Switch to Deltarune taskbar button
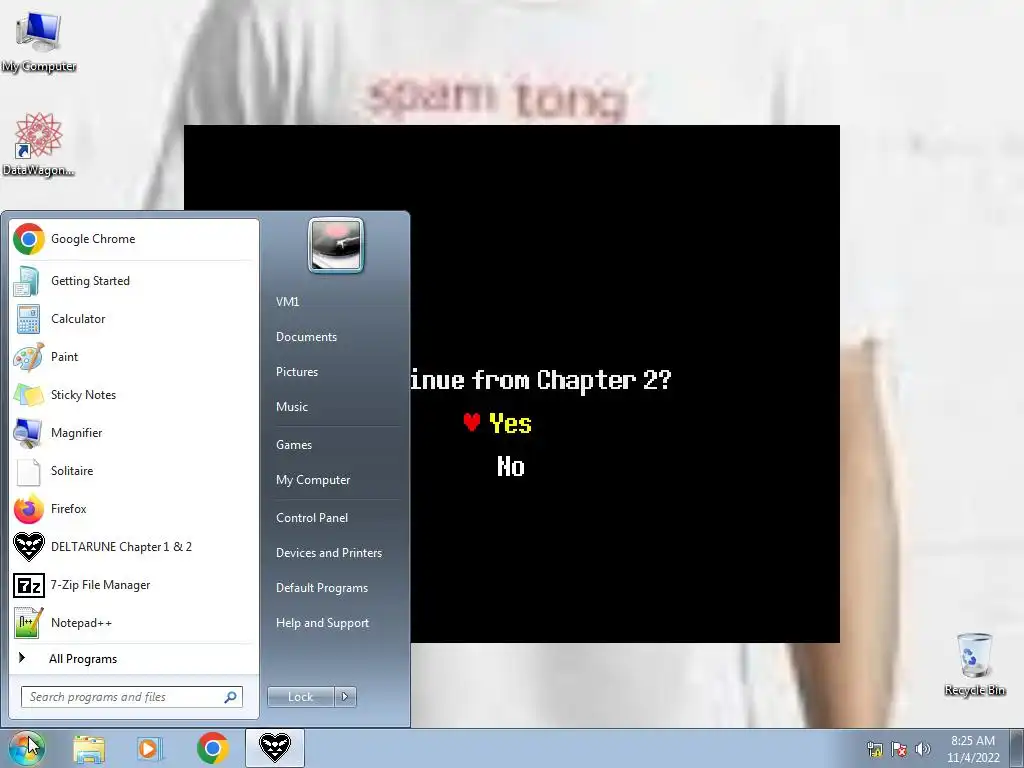This screenshot has width=1024, height=768. click(274, 748)
